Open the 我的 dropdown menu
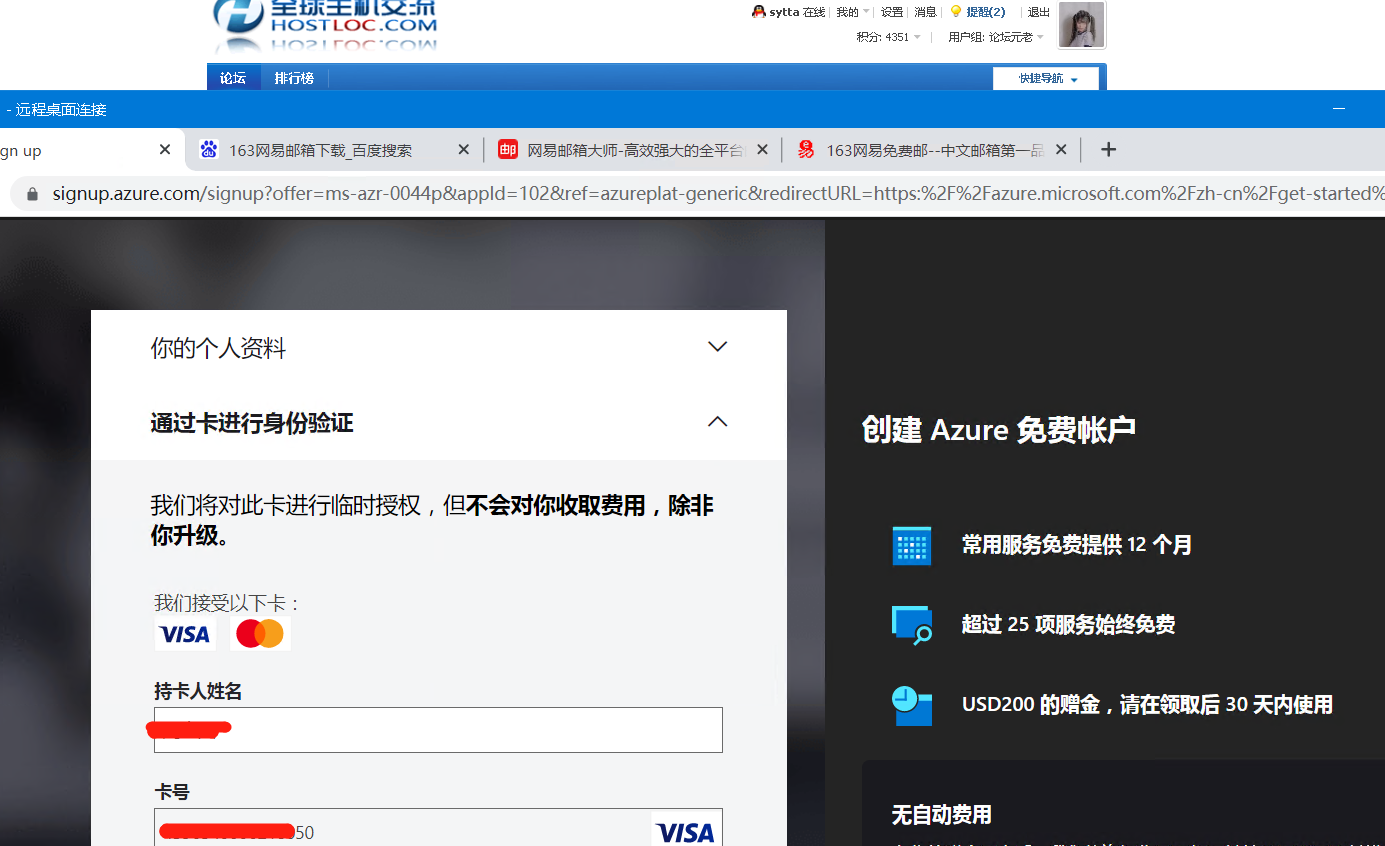 pyautogui.click(x=847, y=12)
